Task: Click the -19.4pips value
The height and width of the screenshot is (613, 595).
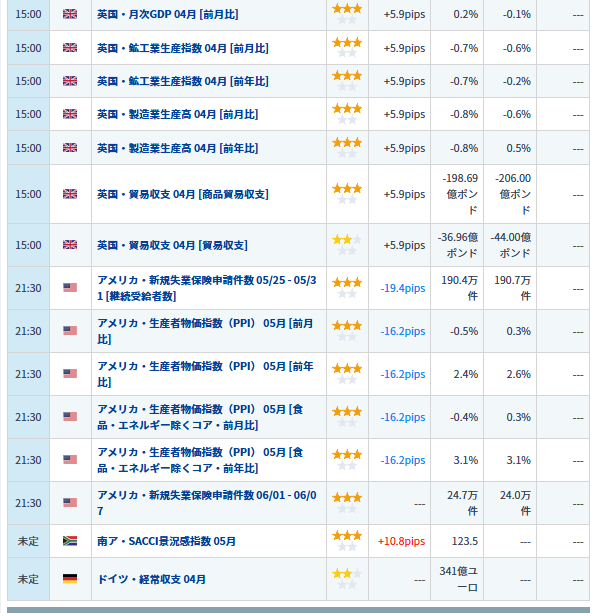Action: [x=403, y=288]
